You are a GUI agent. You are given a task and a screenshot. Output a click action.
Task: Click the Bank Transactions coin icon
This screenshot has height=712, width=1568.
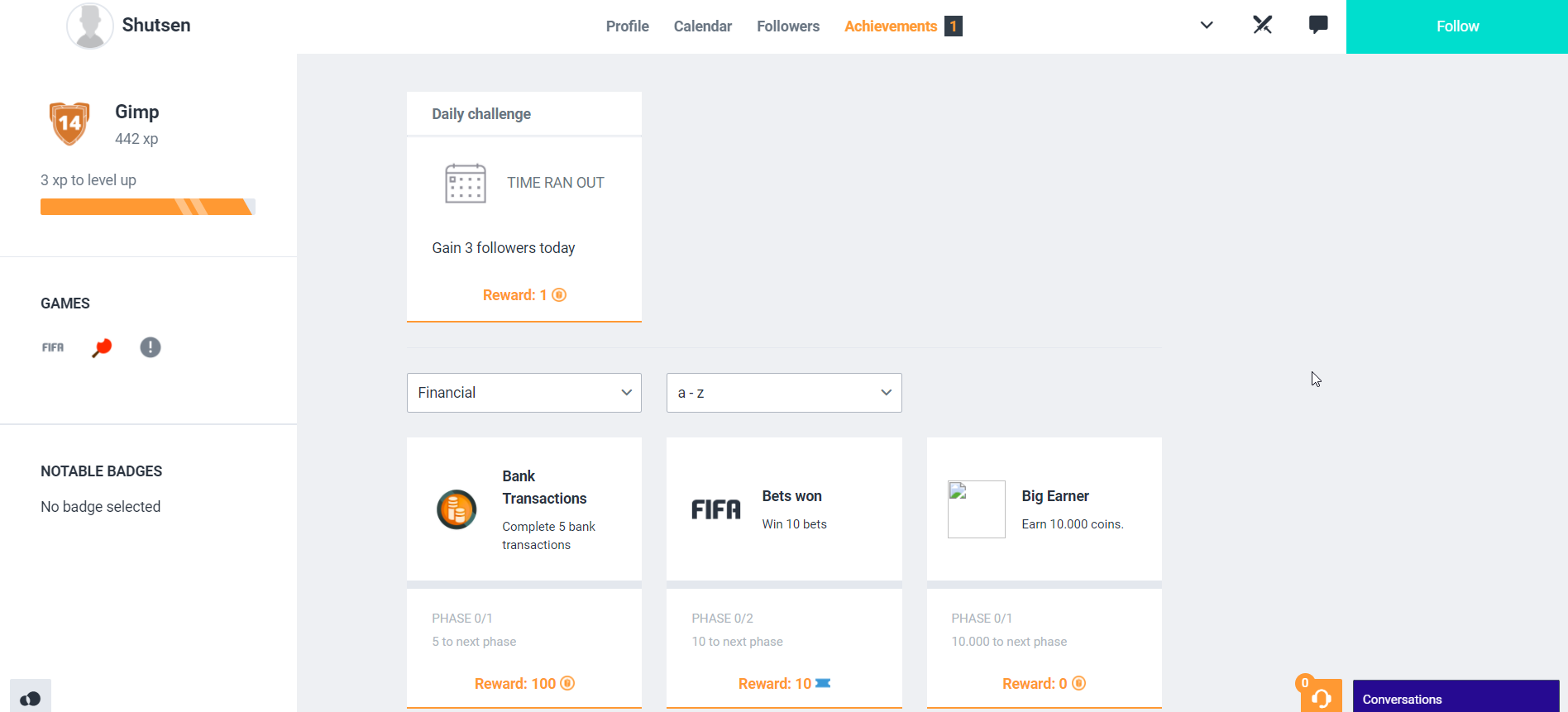[457, 509]
